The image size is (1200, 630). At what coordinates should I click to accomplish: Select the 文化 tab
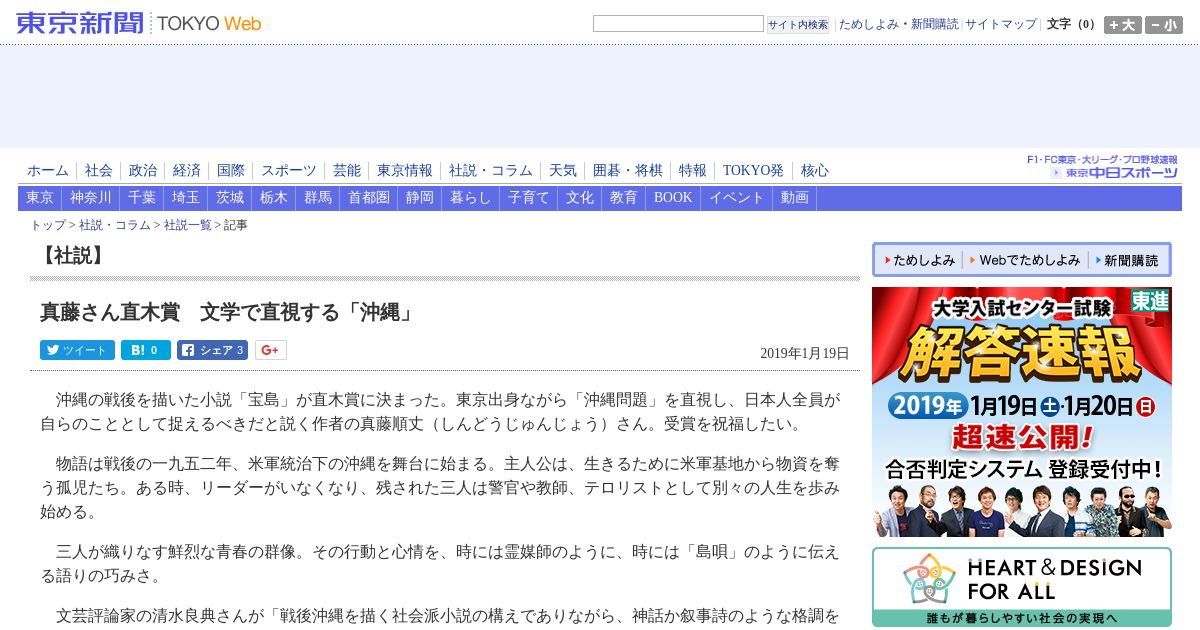coord(580,198)
